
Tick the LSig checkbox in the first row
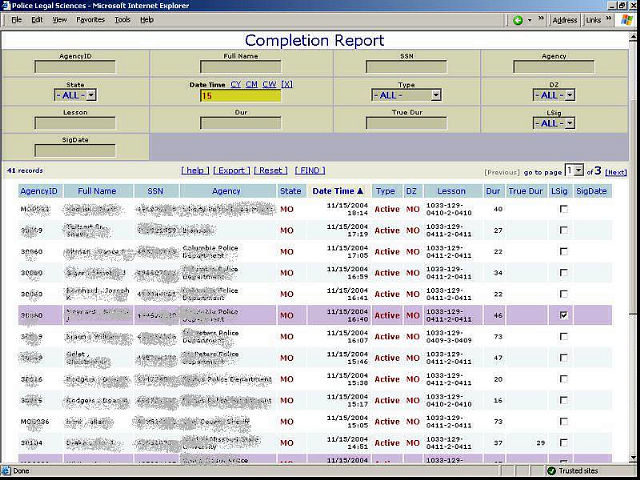(x=563, y=209)
